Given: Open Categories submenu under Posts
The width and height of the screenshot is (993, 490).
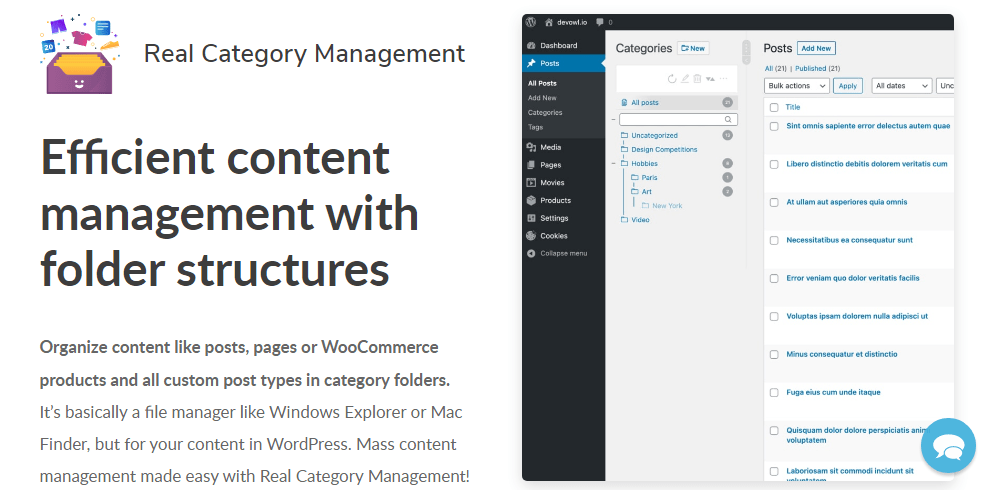Looking at the screenshot, I should [x=545, y=112].
